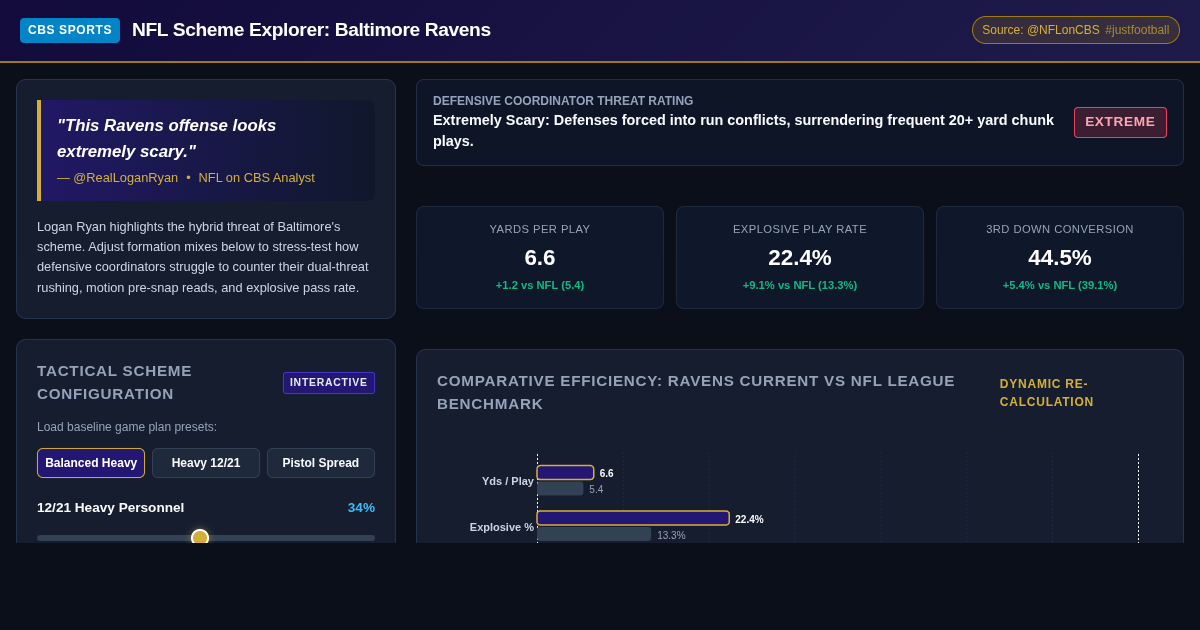The height and width of the screenshot is (630, 1200).
Task: Click the CBS SPORTS logo badge
Action: tap(70, 30)
